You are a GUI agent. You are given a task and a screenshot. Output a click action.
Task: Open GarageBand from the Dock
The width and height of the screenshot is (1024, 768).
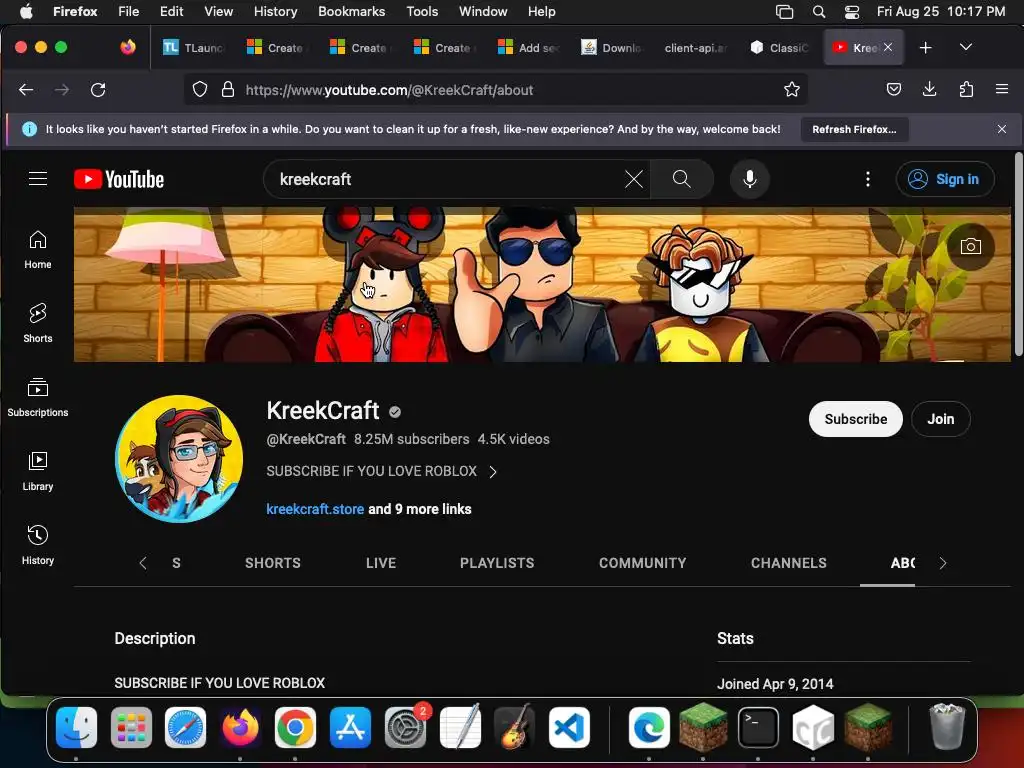(x=515, y=727)
